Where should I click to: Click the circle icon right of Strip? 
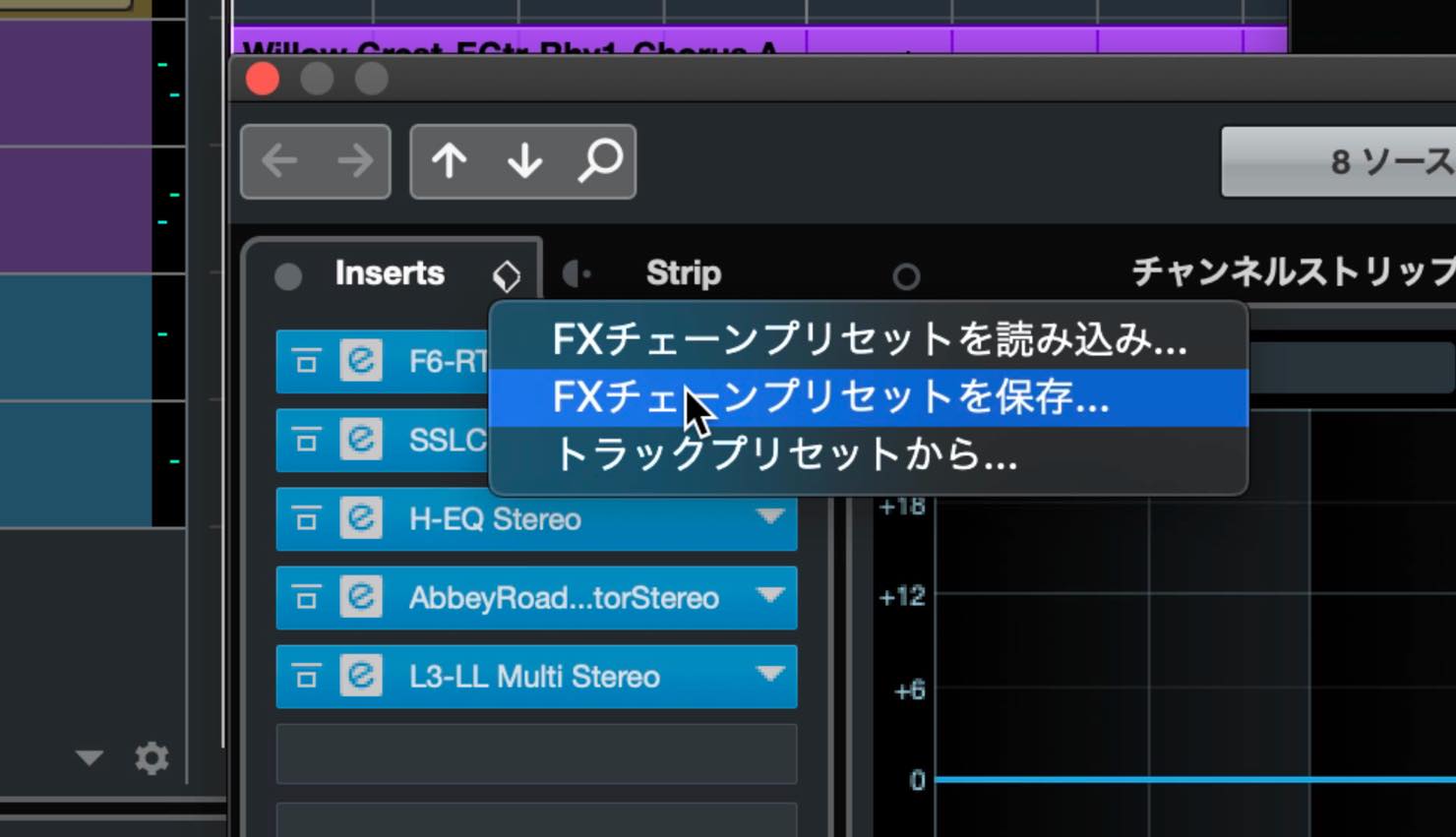[906, 276]
